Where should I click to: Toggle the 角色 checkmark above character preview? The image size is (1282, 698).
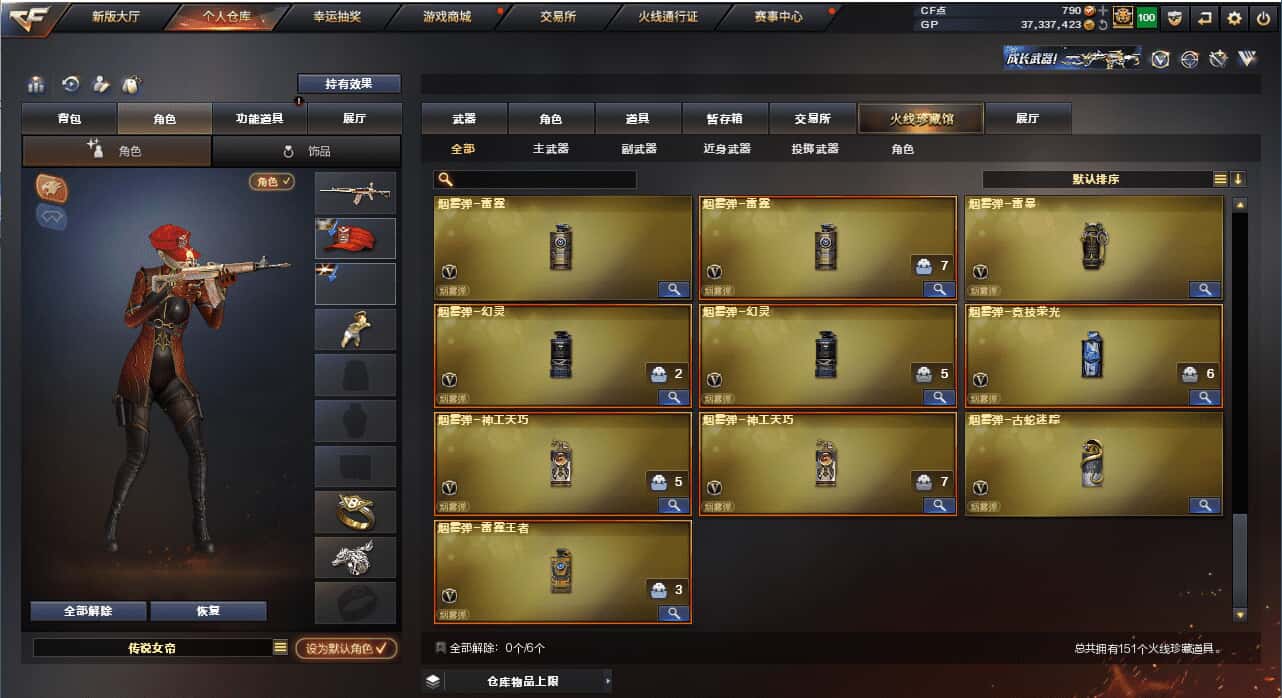point(272,181)
